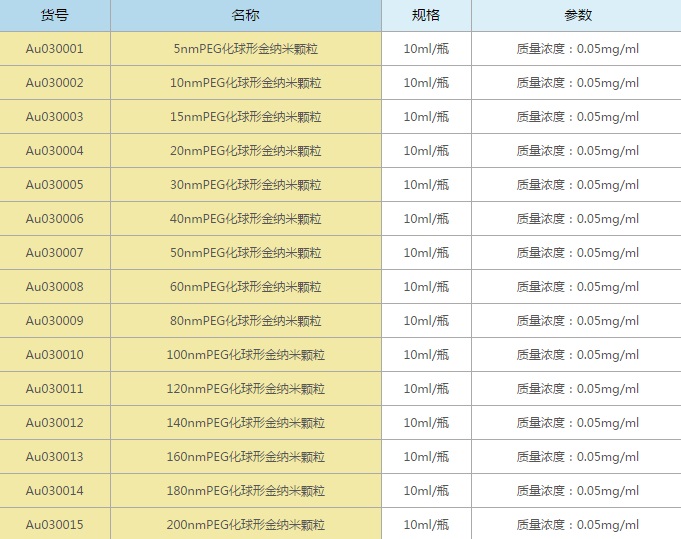Click the 10nmPEG化球形金纳米颗粒 name cell
The width and height of the screenshot is (681, 539).
246,83
